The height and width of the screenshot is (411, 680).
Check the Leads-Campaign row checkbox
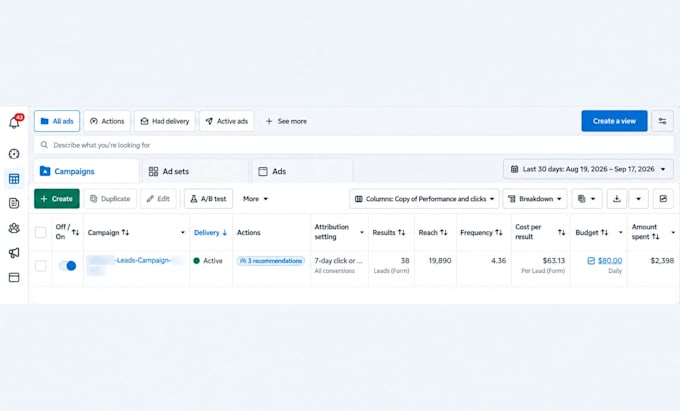[x=41, y=265]
